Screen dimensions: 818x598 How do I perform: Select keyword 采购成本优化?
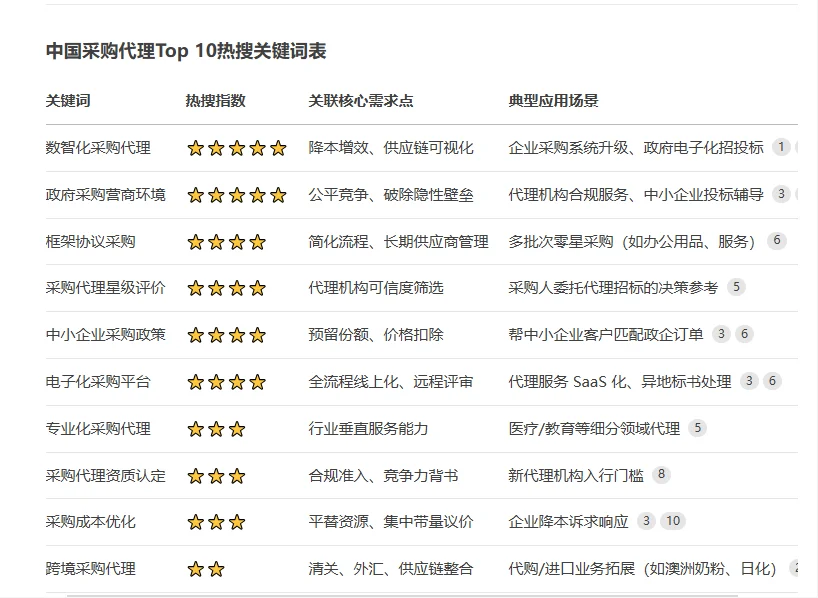point(90,522)
